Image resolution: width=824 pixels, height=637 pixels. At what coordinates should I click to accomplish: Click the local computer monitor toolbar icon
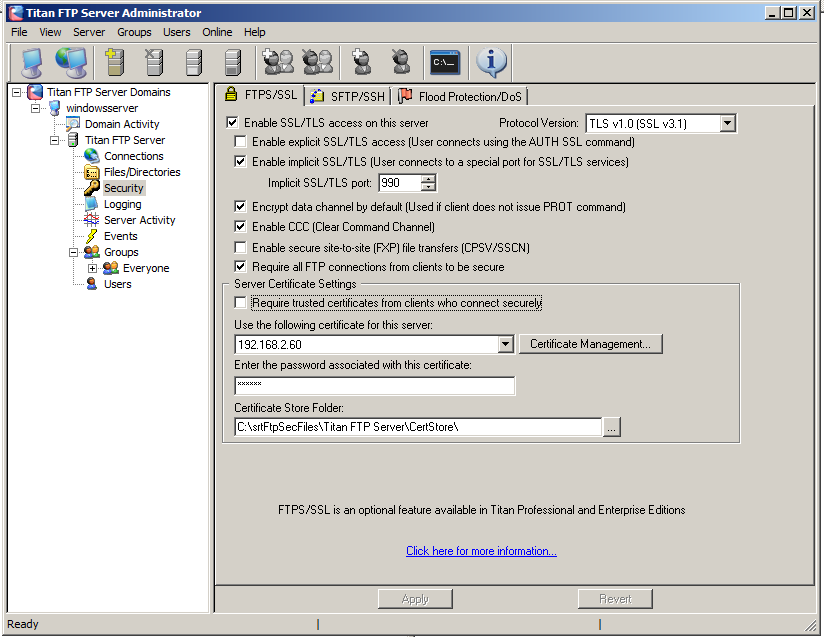click(32, 62)
